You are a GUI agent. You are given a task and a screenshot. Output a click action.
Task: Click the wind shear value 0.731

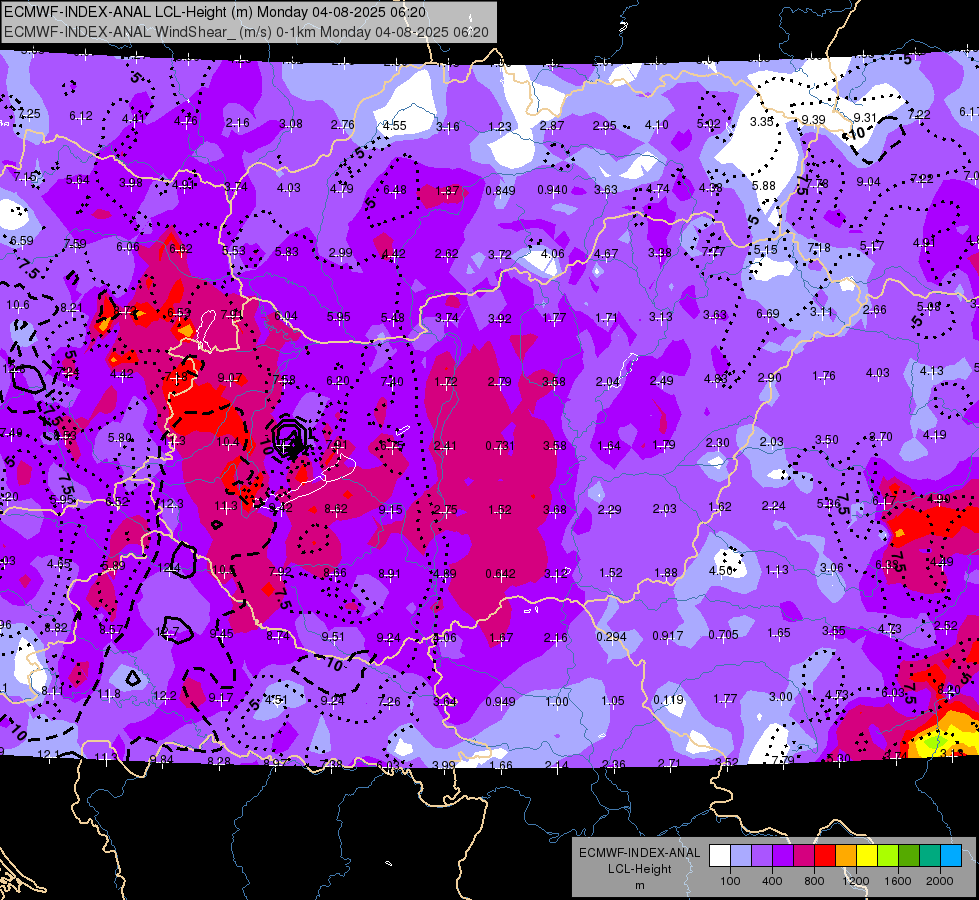click(x=500, y=445)
